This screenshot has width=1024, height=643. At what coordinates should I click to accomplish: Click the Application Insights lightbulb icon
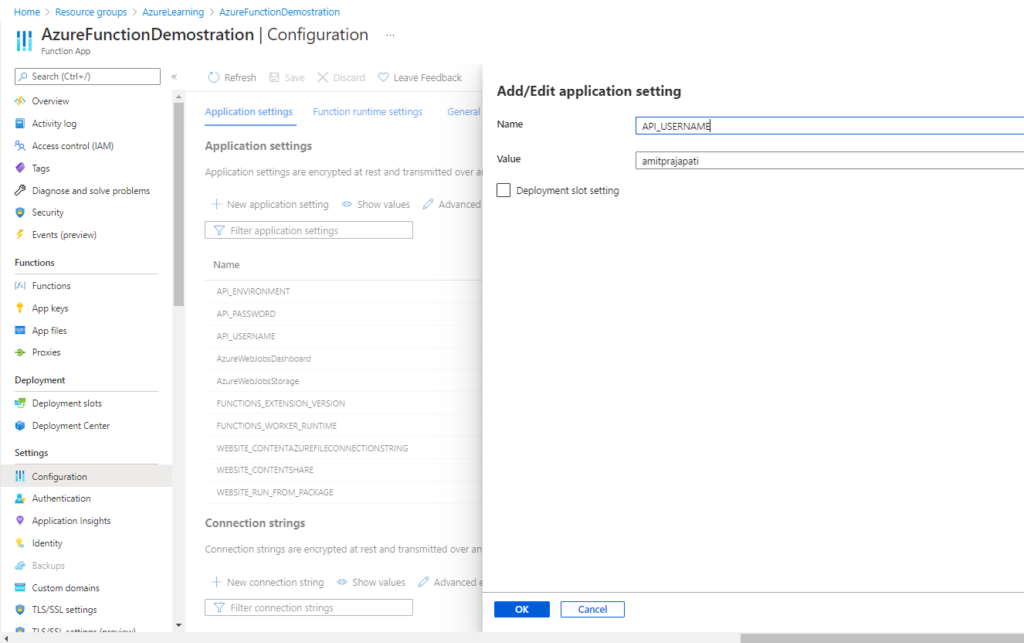20,520
